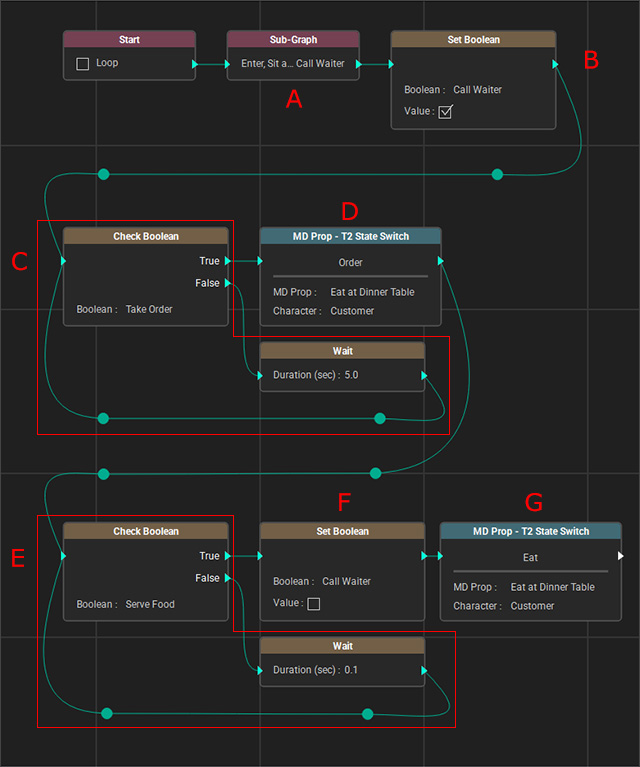Screen dimensions: 640x767
Task: Click the top Set Boolean node header
Action: click(x=474, y=40)
